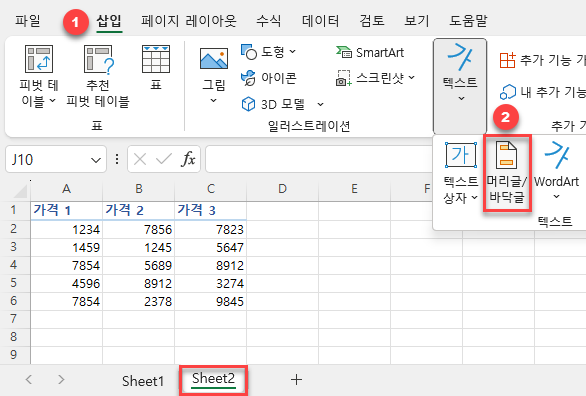
Task: Click the formula bar confirm checkmark
Action: coord(164,160)
